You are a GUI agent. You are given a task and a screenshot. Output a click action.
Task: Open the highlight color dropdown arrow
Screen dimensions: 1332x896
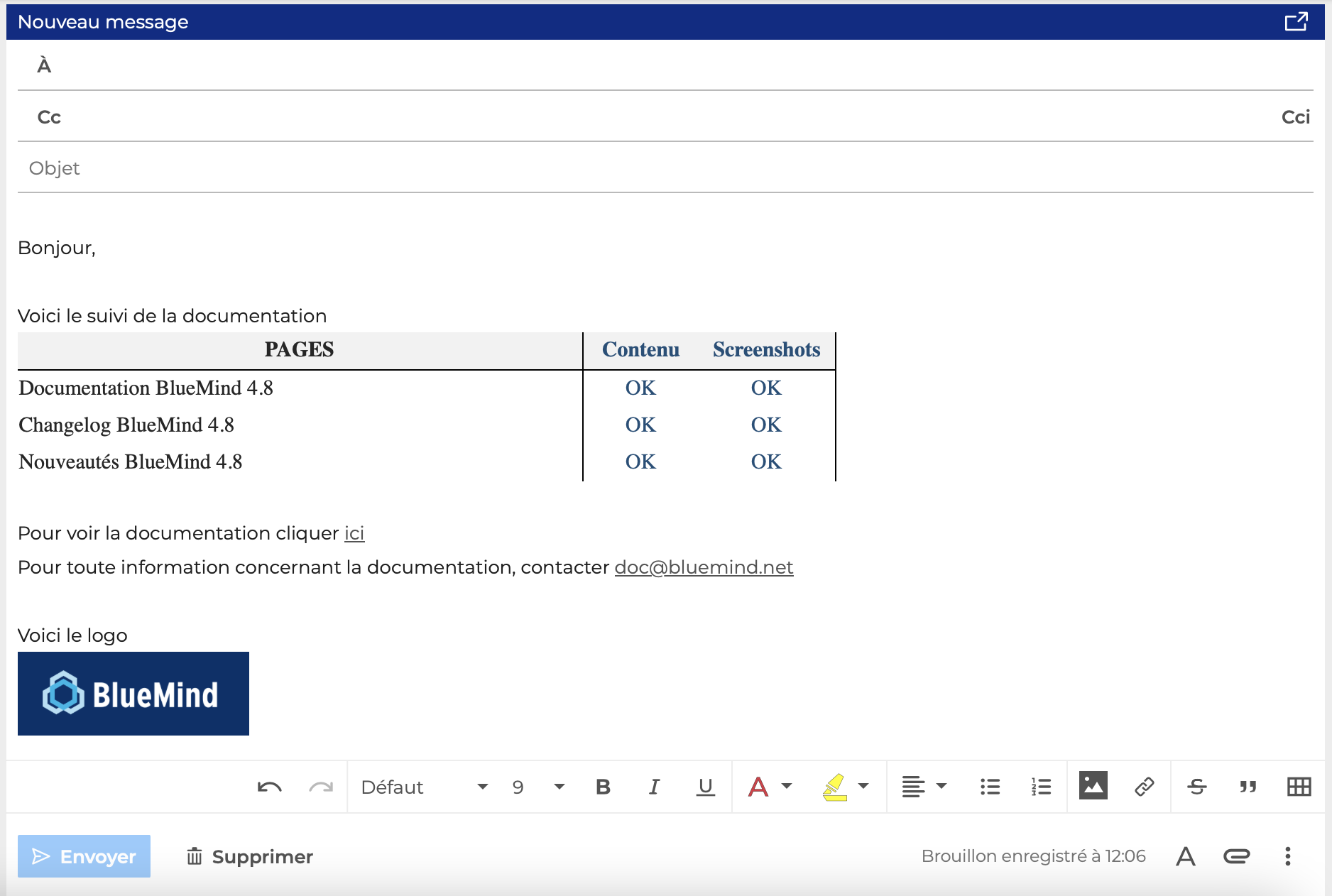pyautogui.click(x=863, y=786)
